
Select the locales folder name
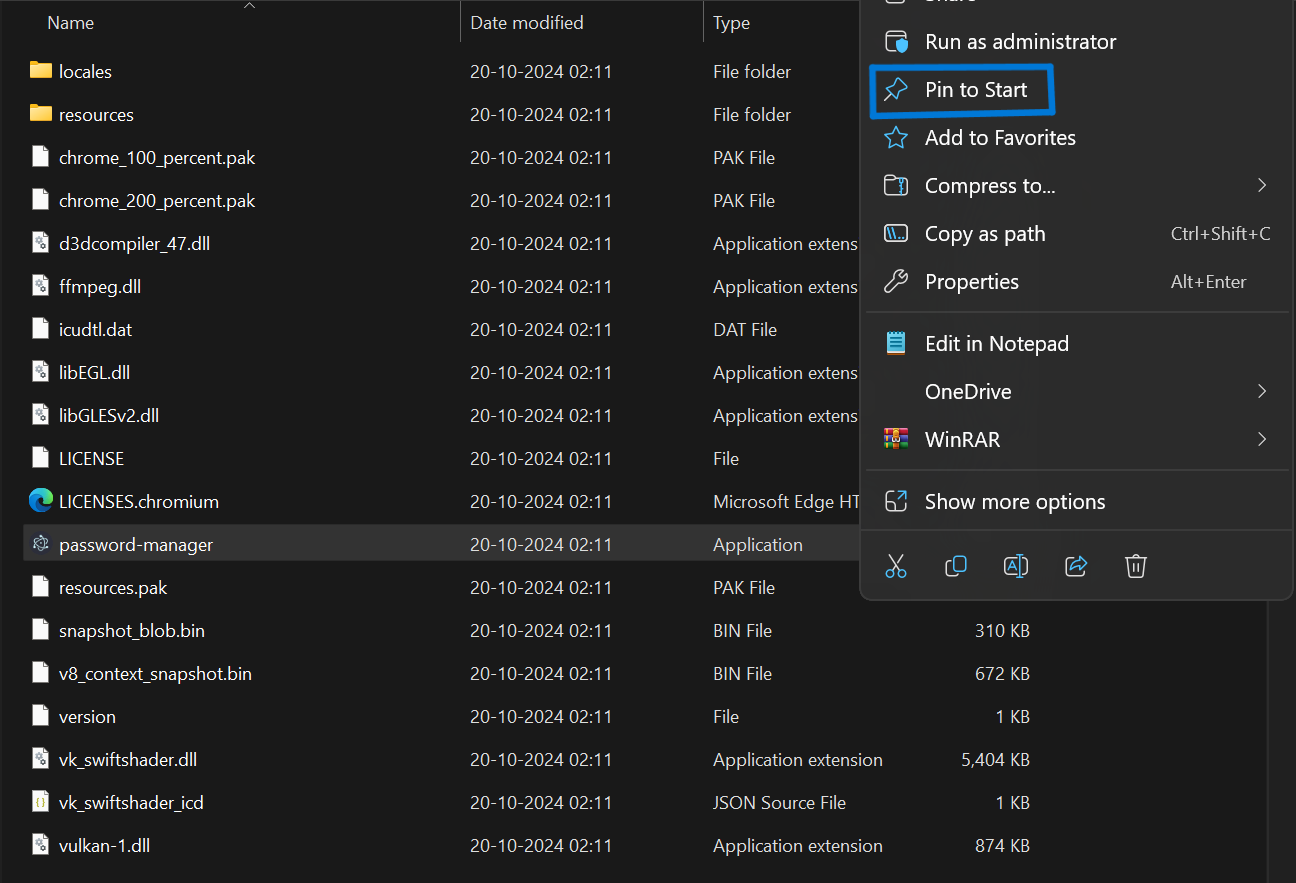pos(85,72)
